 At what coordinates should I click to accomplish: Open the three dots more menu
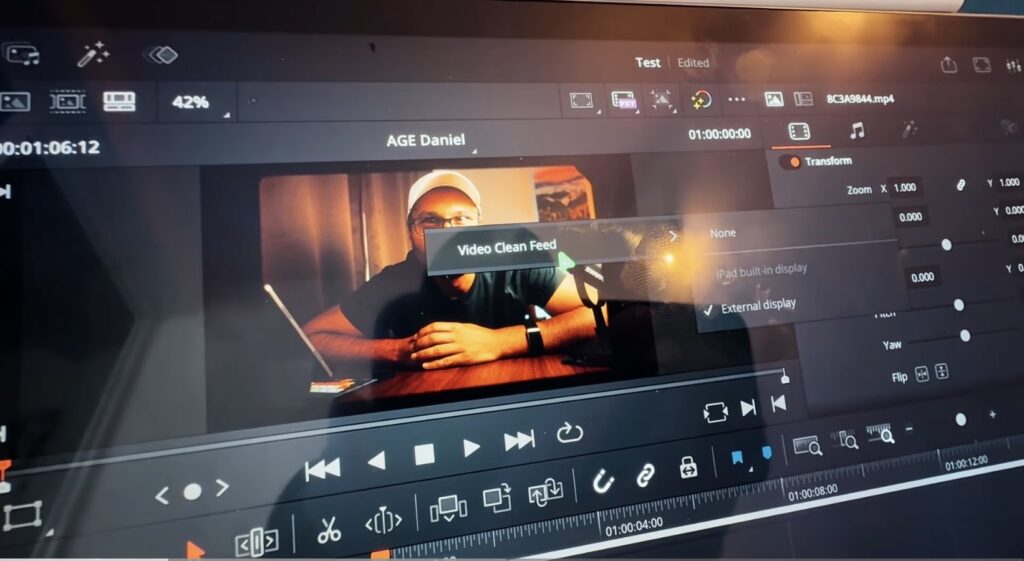click(x=737, y=100)
